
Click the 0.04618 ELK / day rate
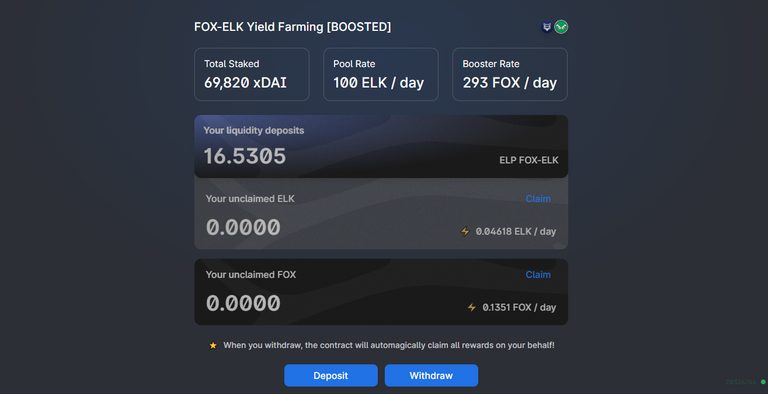point(516,231)
